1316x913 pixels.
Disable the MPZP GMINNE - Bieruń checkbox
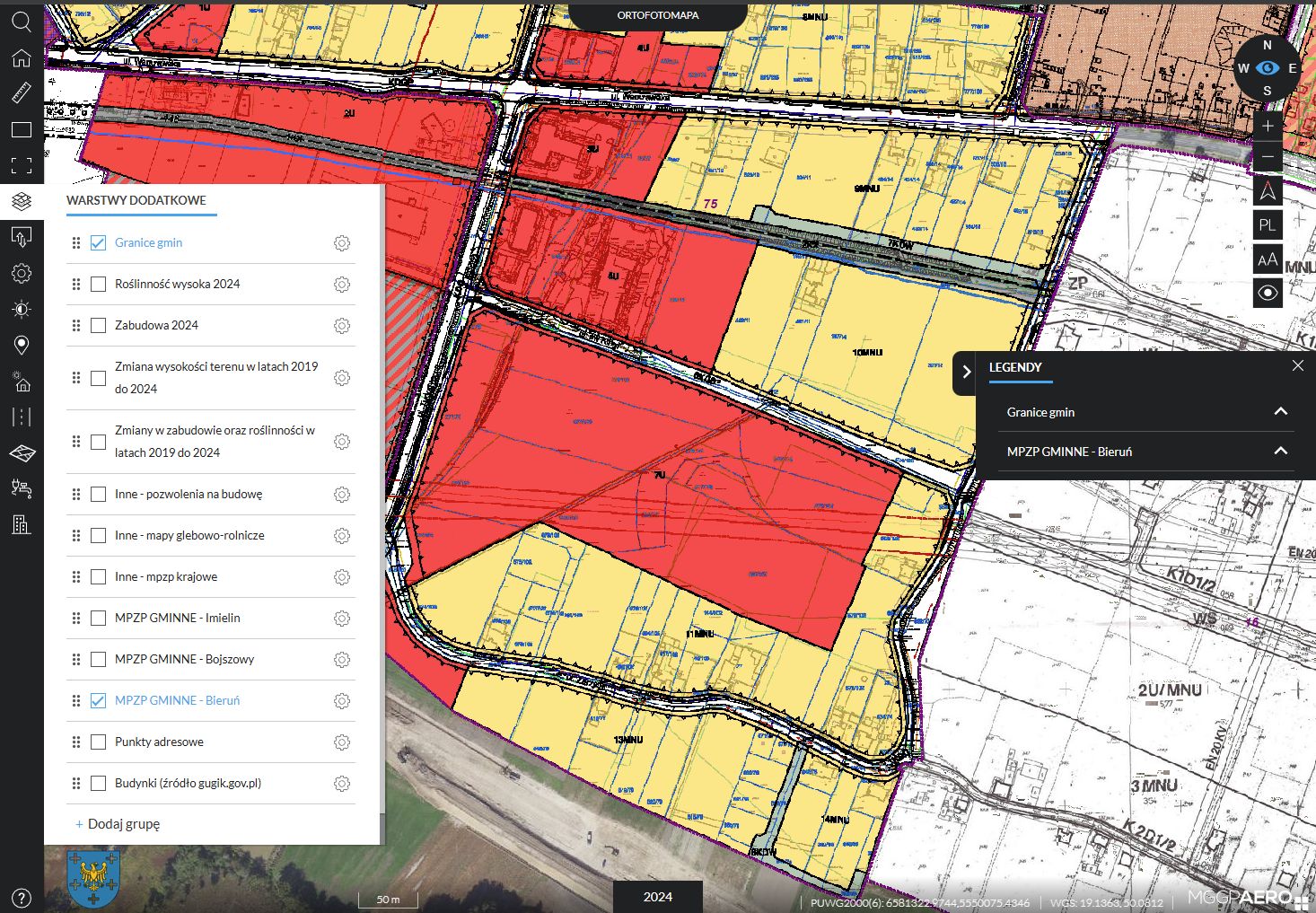[x=99, y=701]
